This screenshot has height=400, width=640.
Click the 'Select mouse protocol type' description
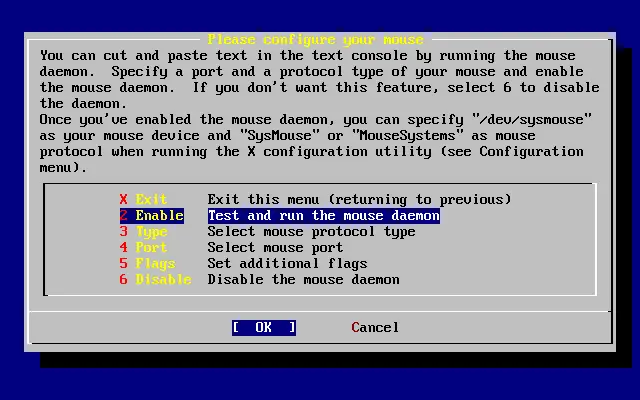point(311,232)
